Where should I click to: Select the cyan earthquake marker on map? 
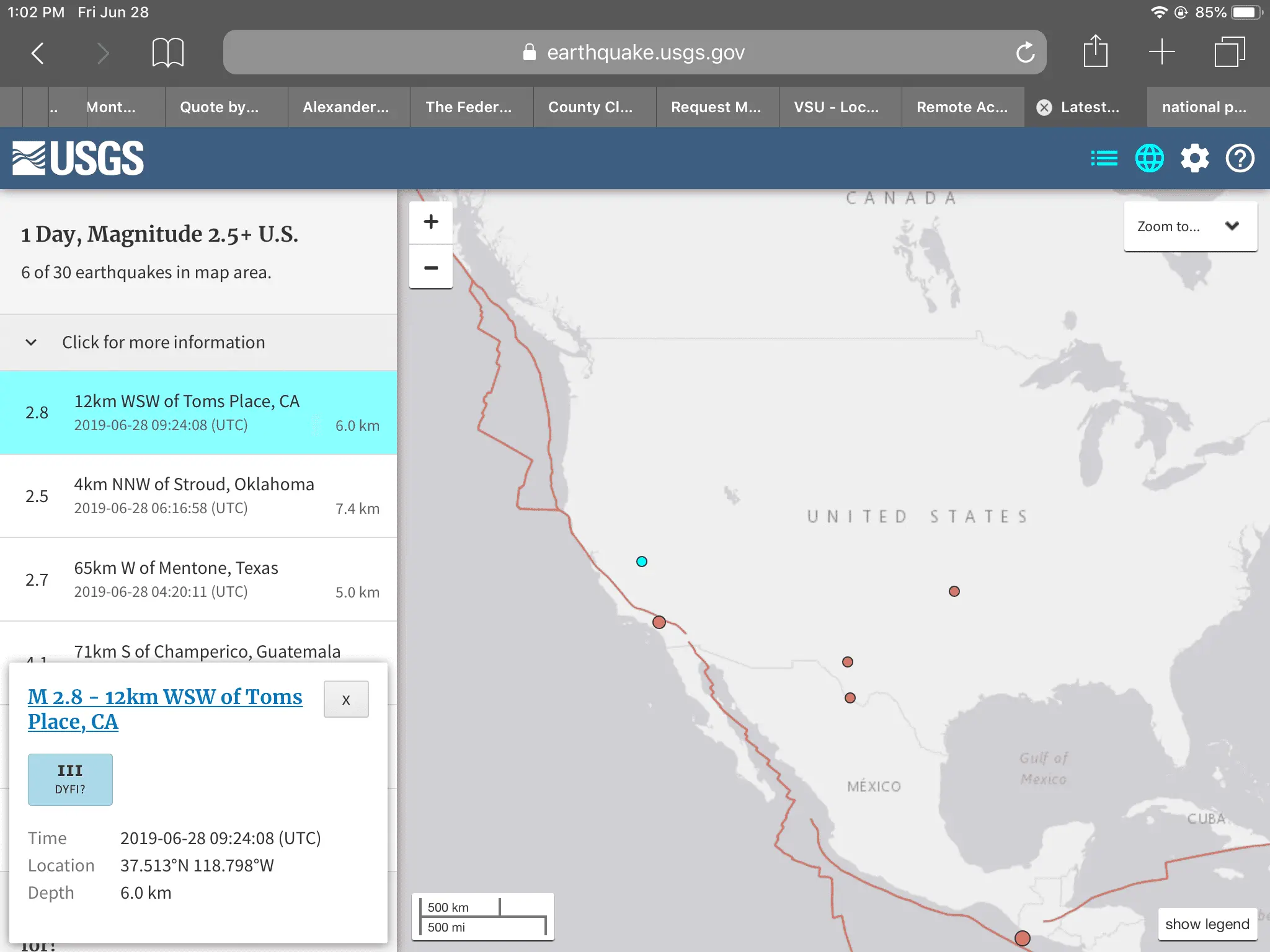click(x=642, y=562)
